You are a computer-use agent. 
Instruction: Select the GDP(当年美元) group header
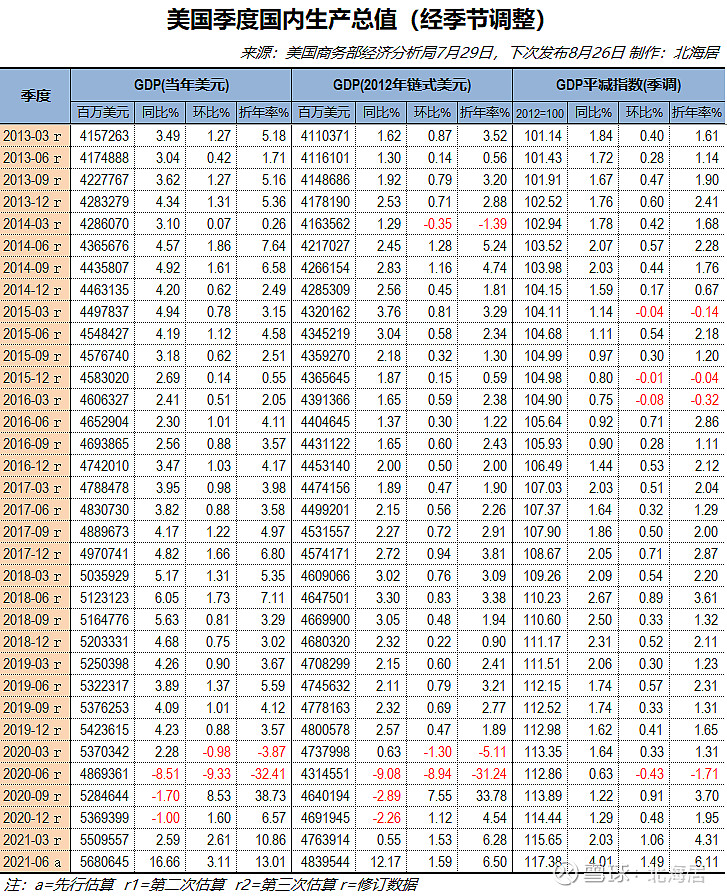(181, 85)
